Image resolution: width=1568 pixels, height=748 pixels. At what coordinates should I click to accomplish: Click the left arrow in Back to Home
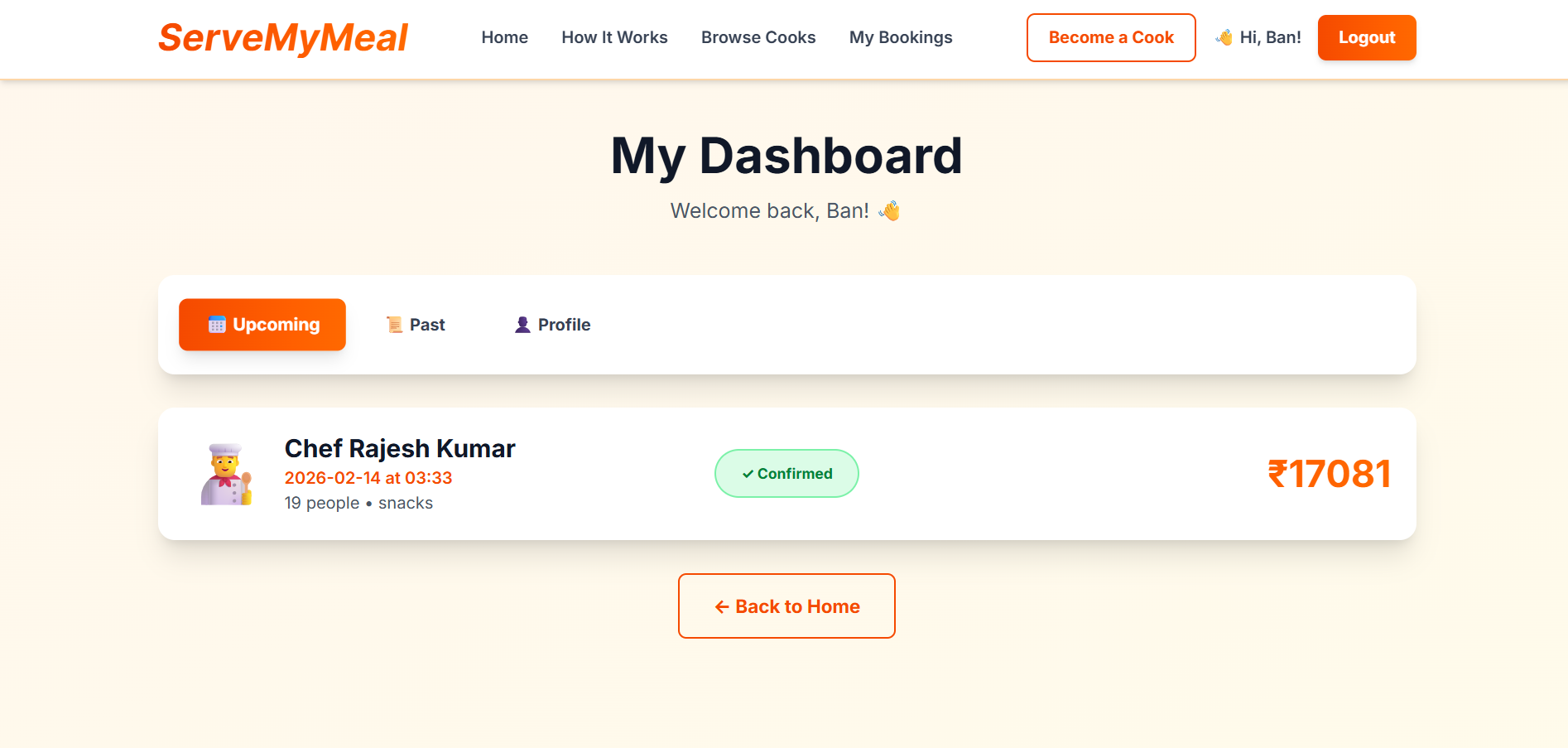point(720,606)
